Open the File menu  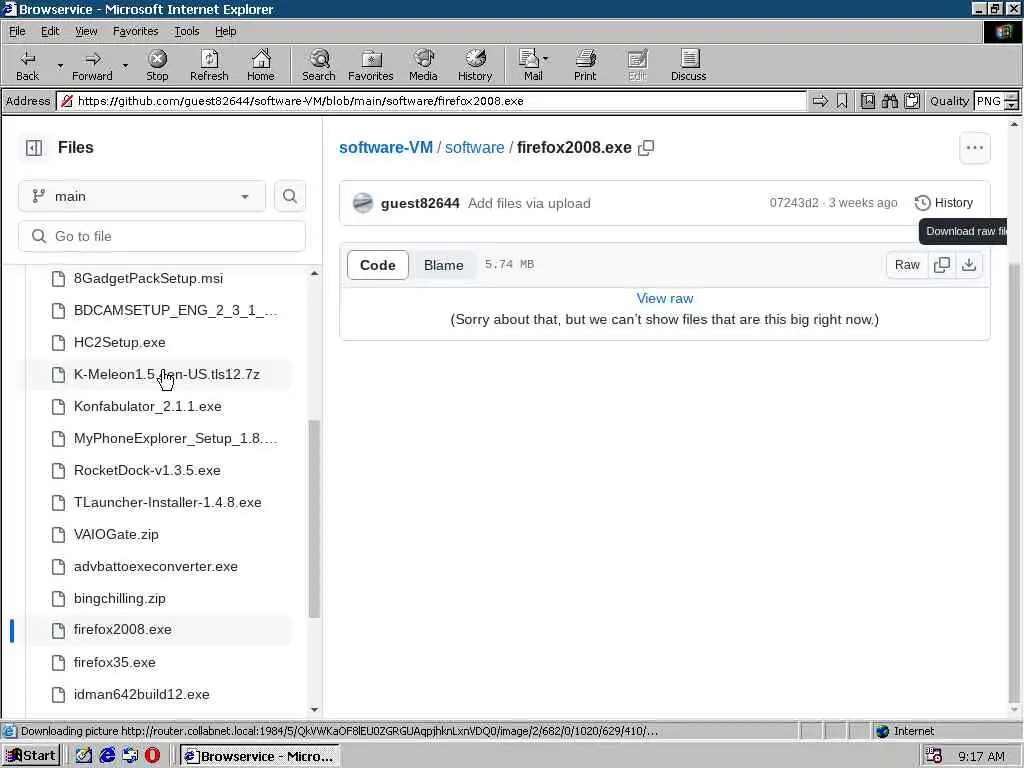pos(17,31)
